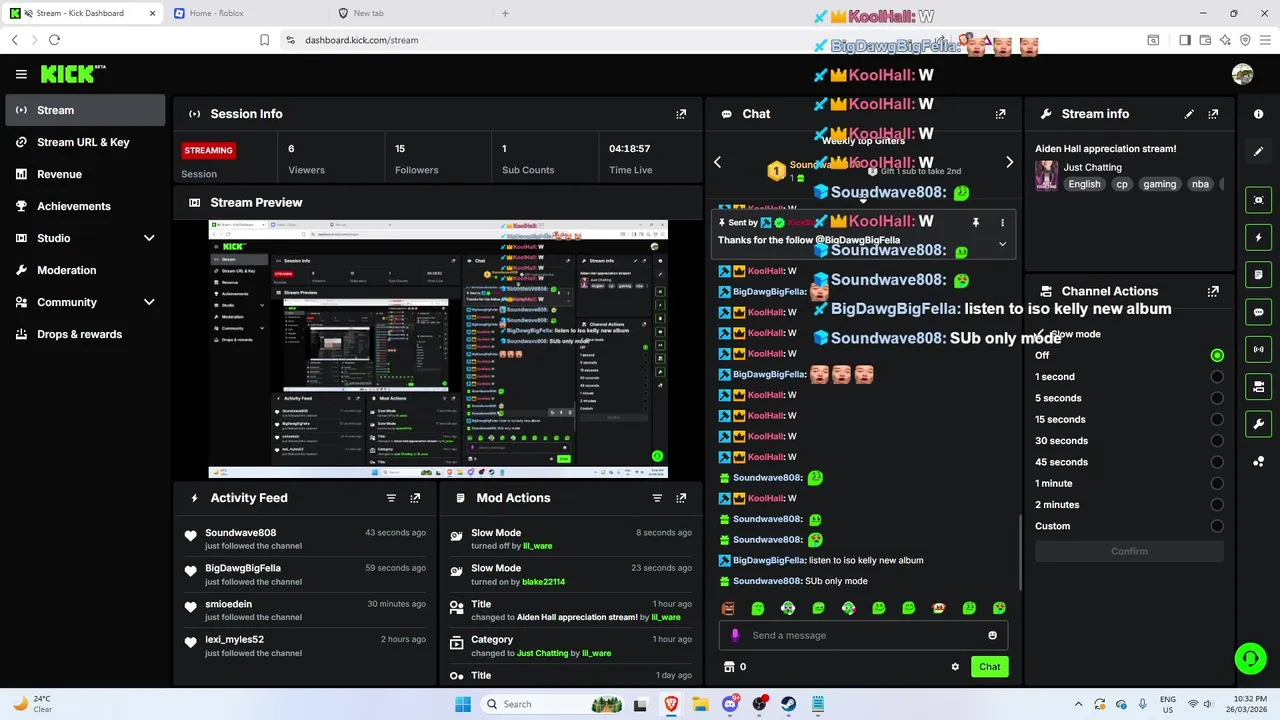Image resolution: width=1280 pixels, height=720 pixels.
Task: Open the pinned message three-dot menu
Action: (1002, 222)
